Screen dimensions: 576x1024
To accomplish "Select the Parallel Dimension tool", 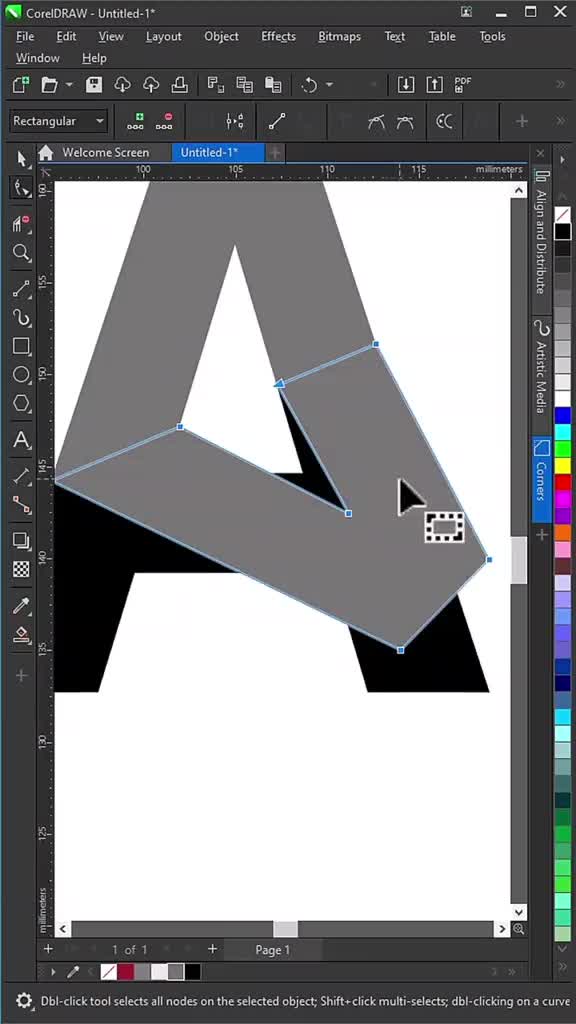I will [x=22, y=477].
